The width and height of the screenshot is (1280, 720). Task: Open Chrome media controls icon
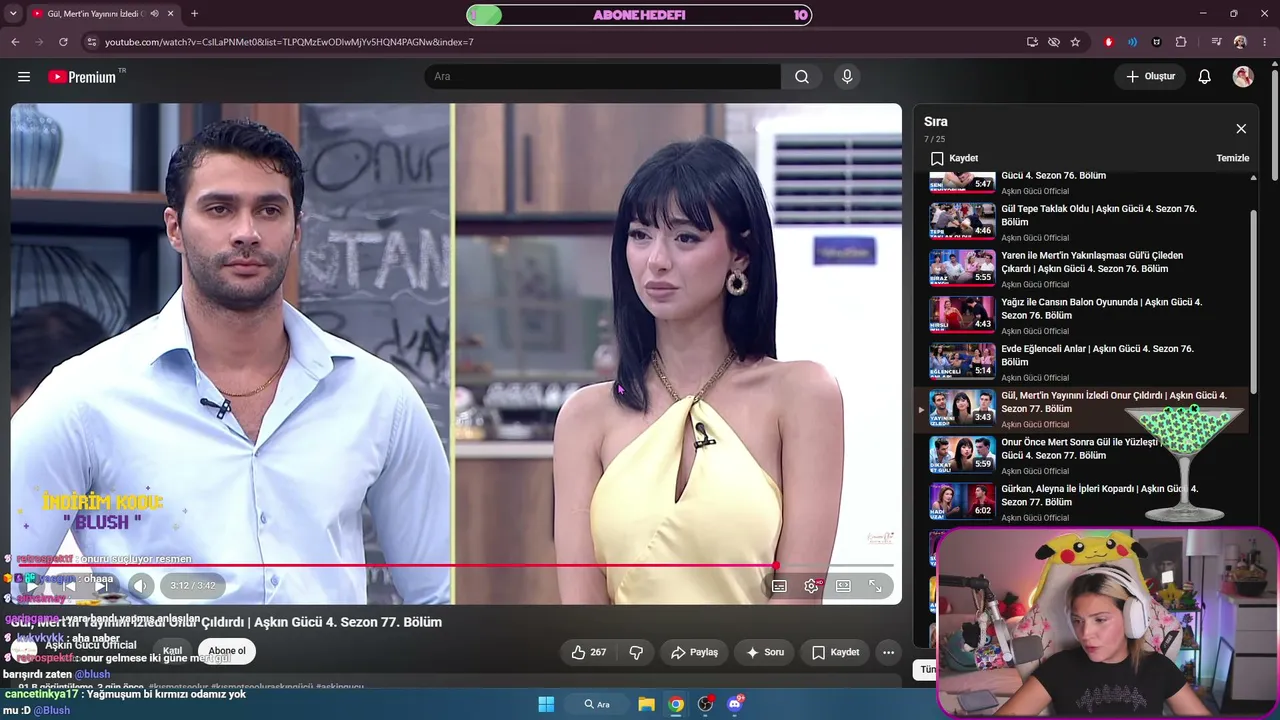click(x=1216, y=42)
